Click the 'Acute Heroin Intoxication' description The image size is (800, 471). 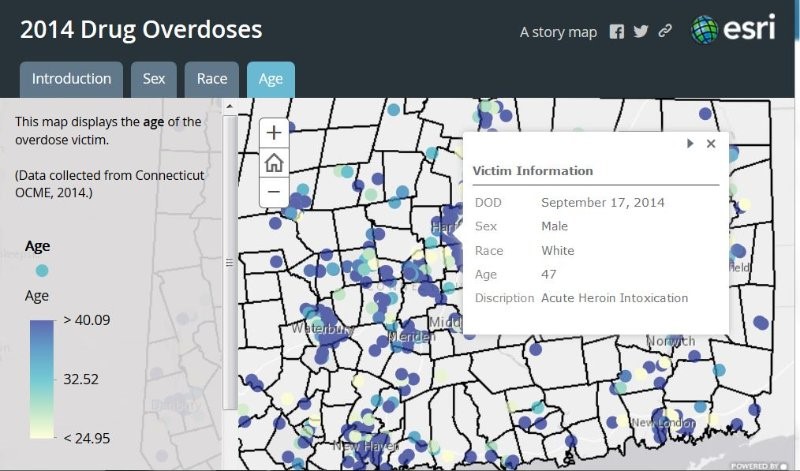pyautogui.click(x=614, y=298)
